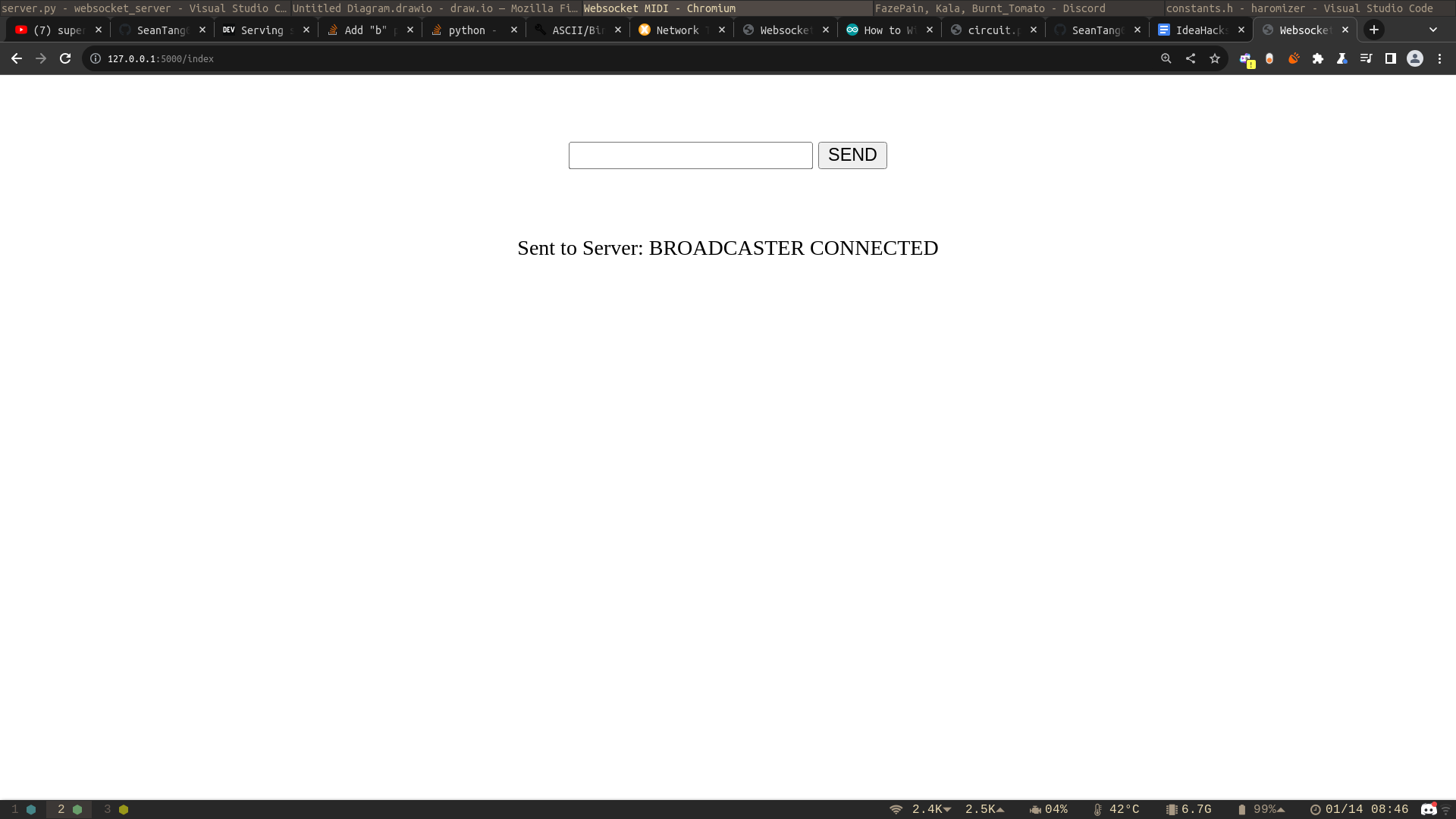Reload the current page

tap(65, 58)
